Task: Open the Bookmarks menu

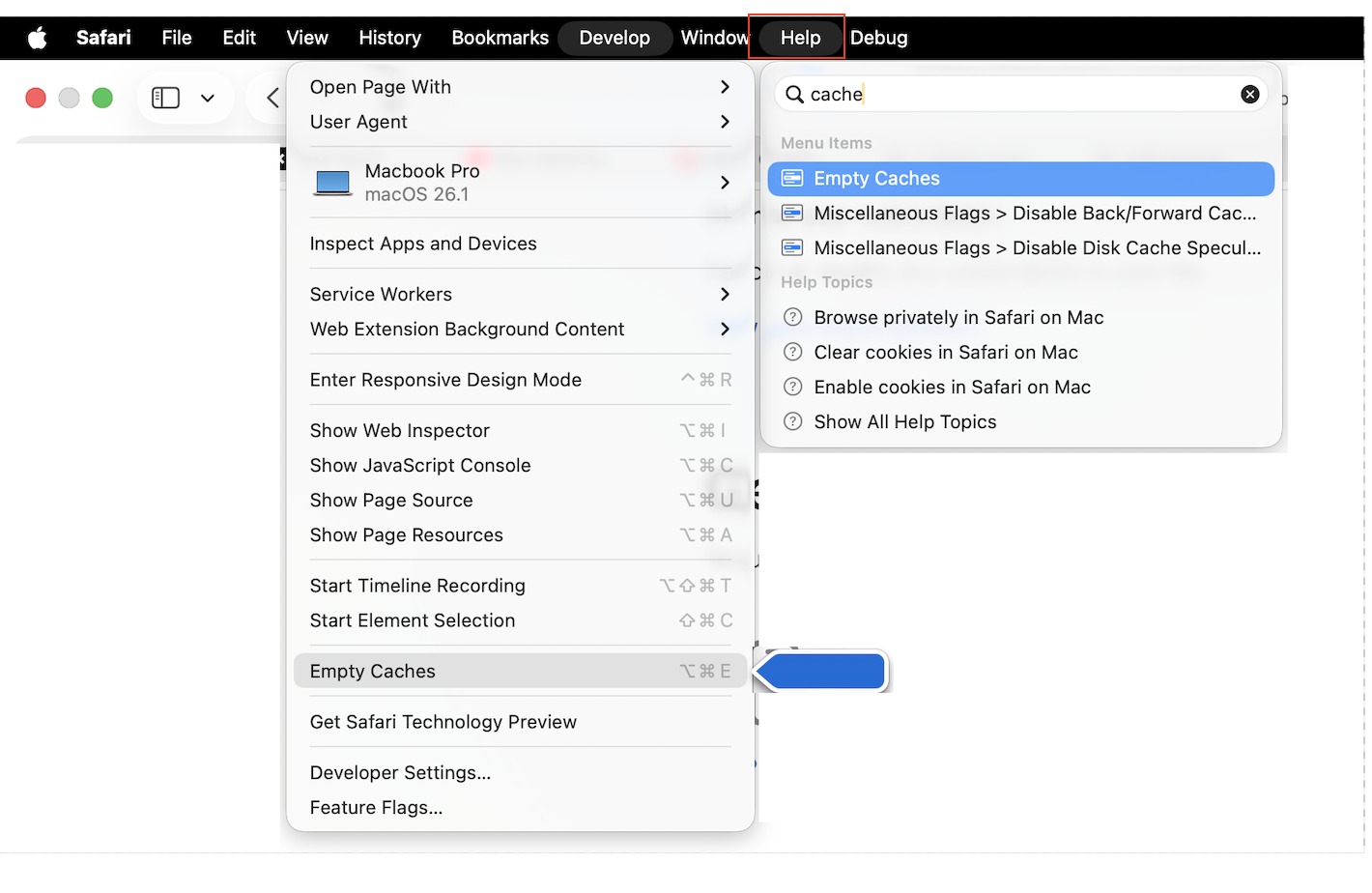Action: click(x=500, y=38)
